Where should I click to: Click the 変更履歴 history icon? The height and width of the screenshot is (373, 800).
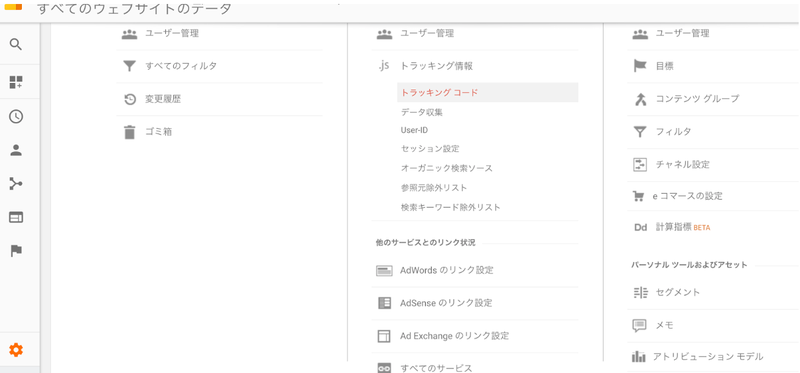click(x=130, y=99)
